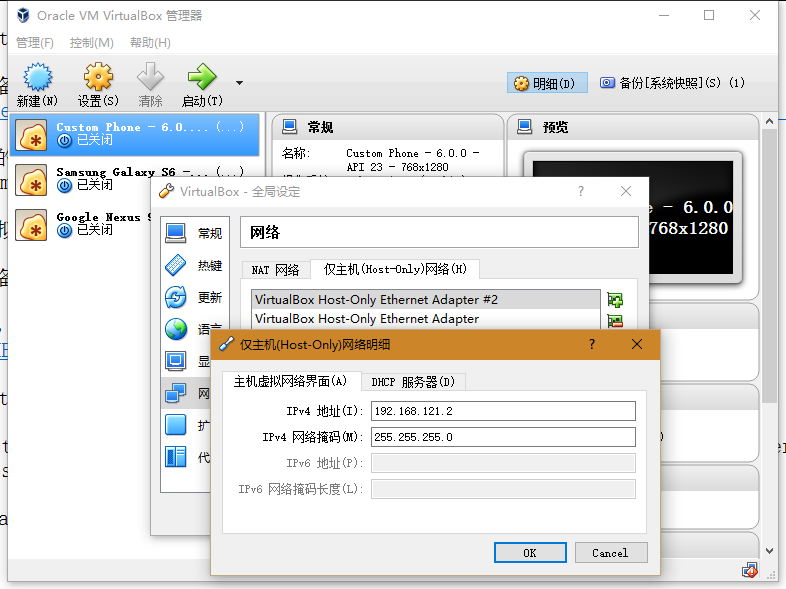
Task: Open Display settings category monitor icon
Action: tap(175, 361)
